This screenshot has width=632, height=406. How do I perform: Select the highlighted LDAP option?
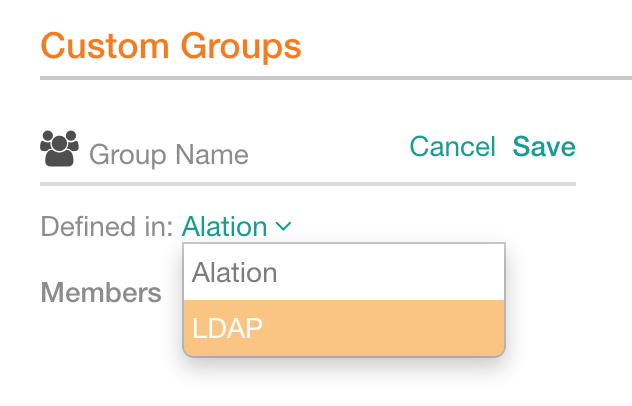(344, 328)
